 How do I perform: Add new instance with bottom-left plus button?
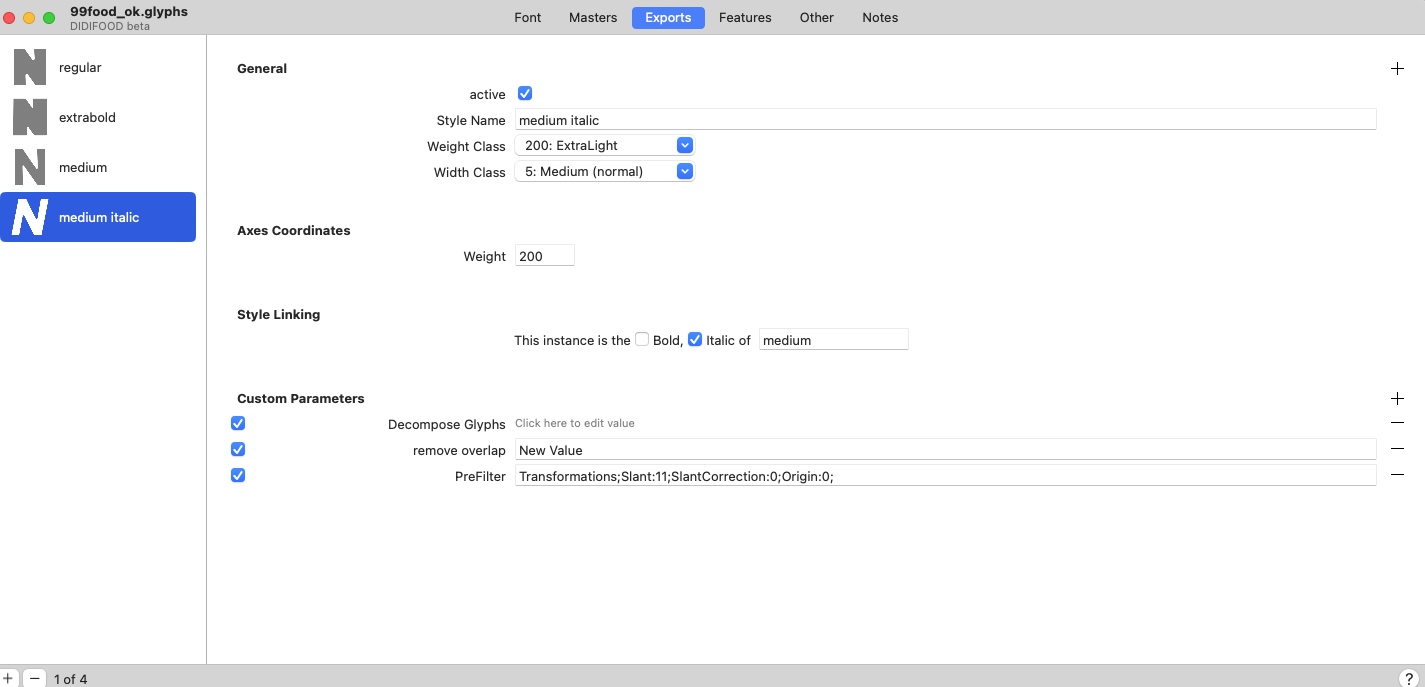(8, 678)
